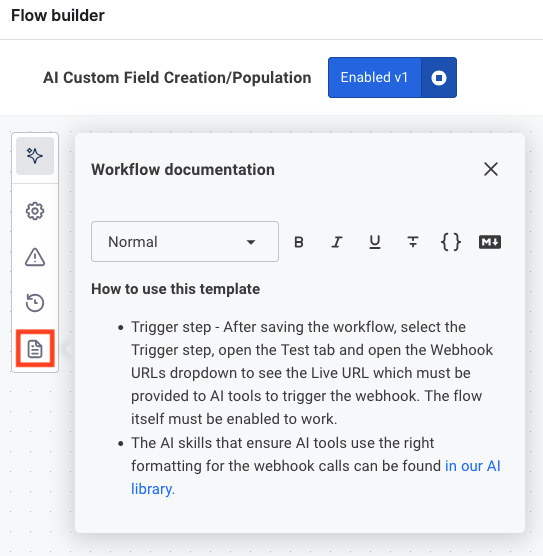Open the version history clock icon
Viewport: 543px width, 556px height.
35,303
